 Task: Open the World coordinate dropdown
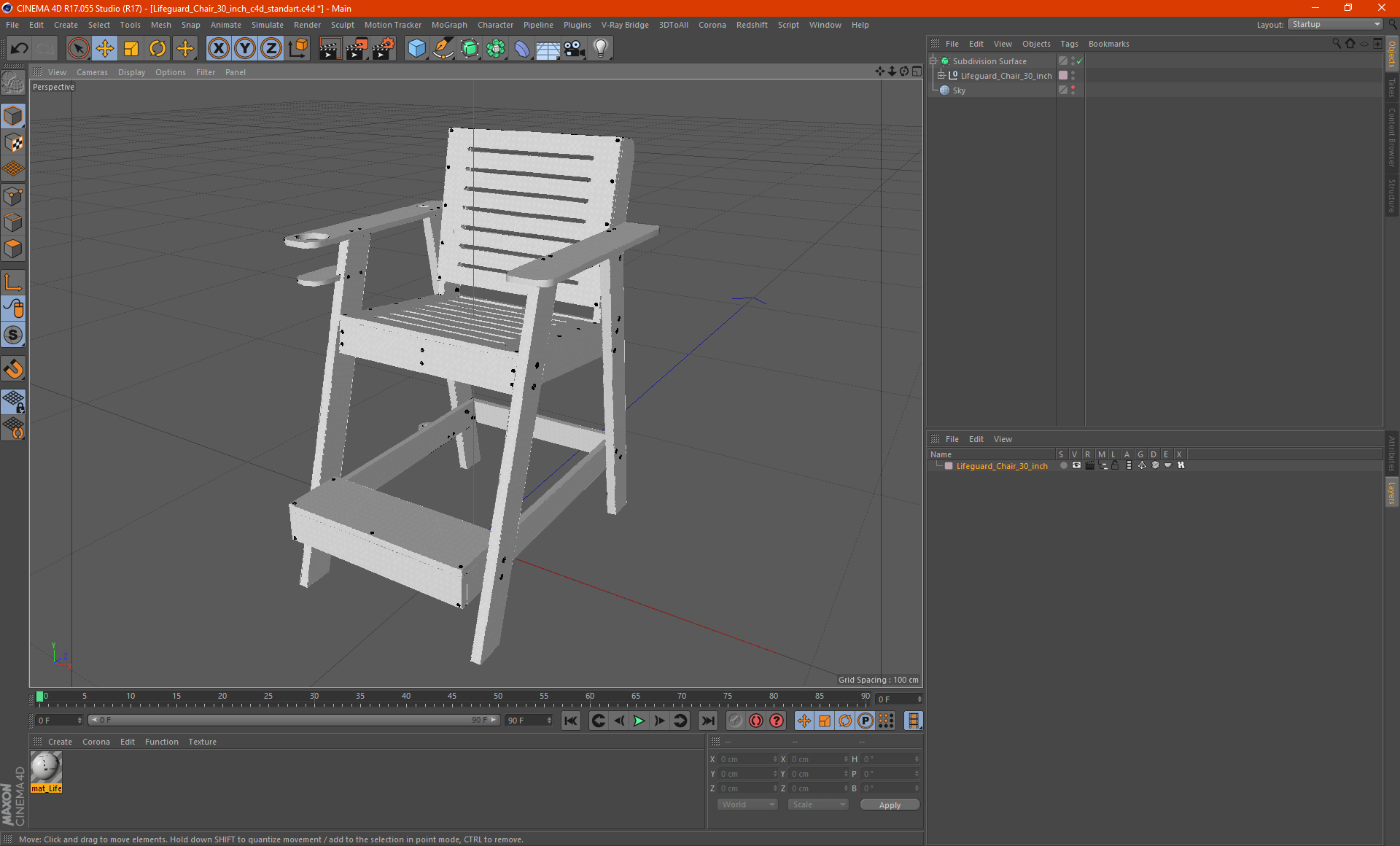tap(748, 804)
